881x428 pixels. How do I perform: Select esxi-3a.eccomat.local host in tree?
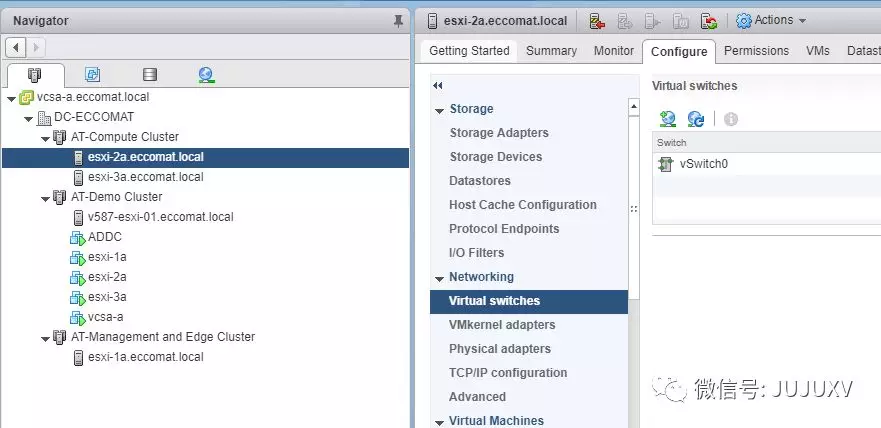(145, 177)
